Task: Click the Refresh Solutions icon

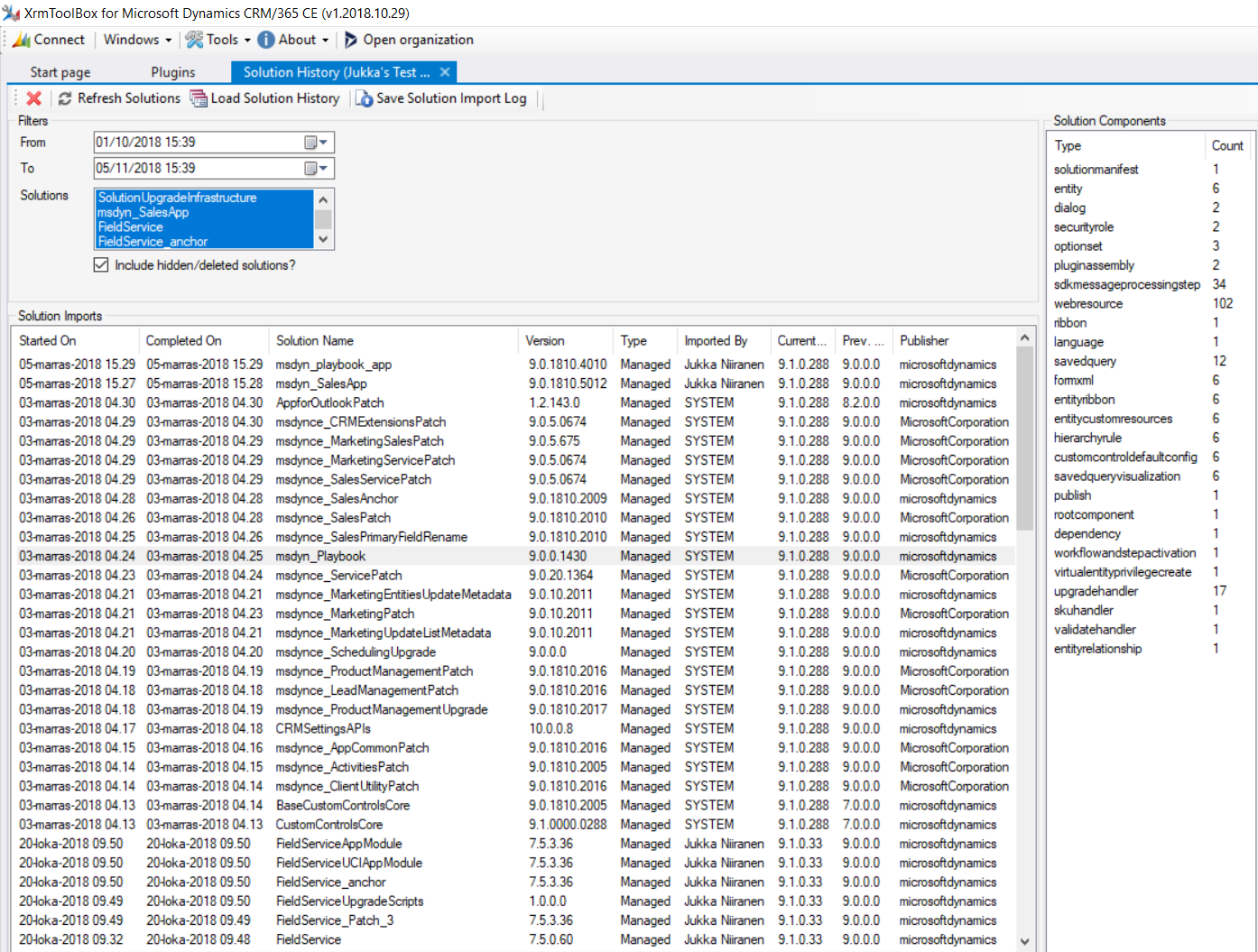Action: click(x=65, y=98)
